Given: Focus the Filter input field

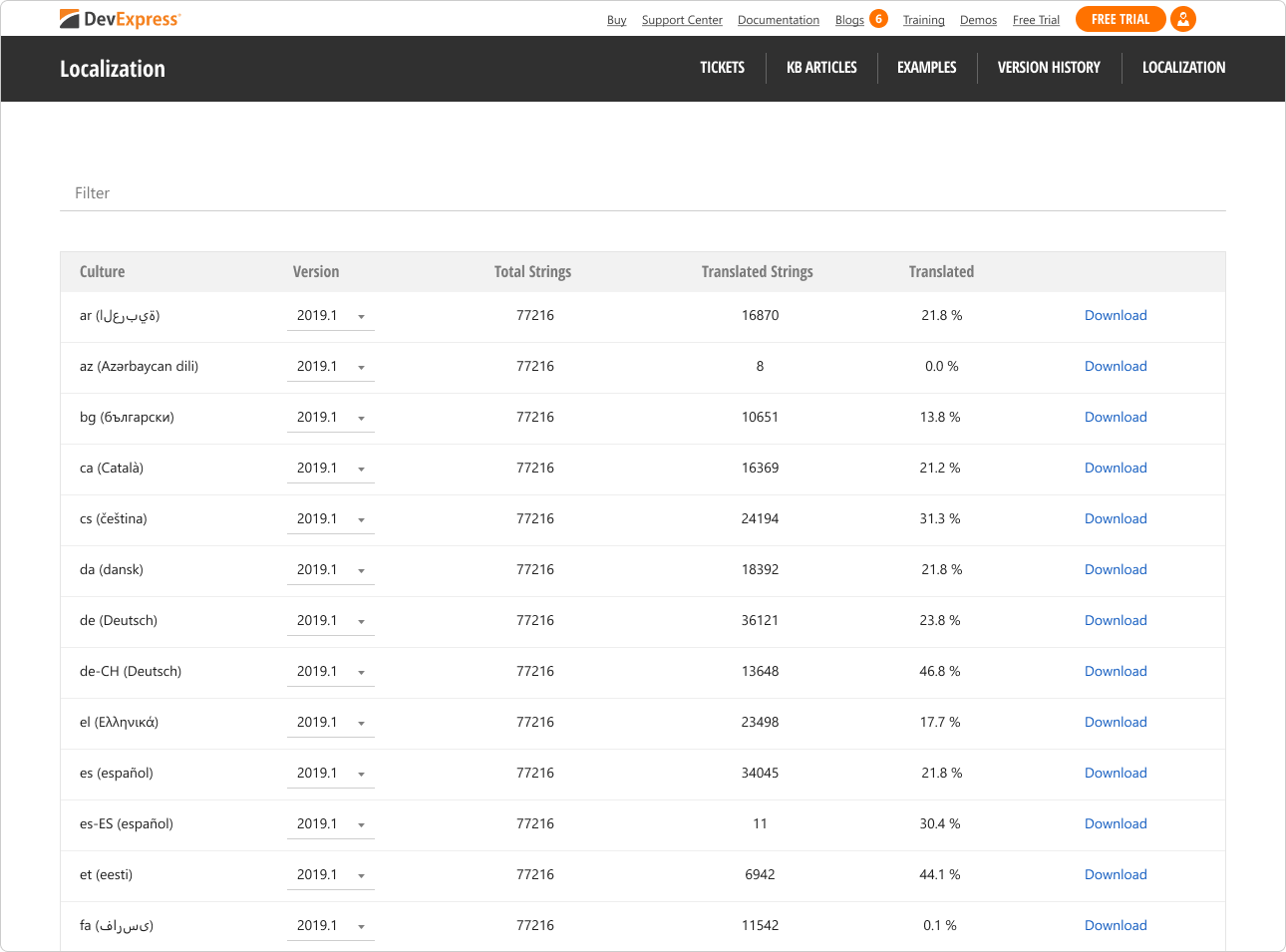Looking at the screenshot, I should 643,193.
